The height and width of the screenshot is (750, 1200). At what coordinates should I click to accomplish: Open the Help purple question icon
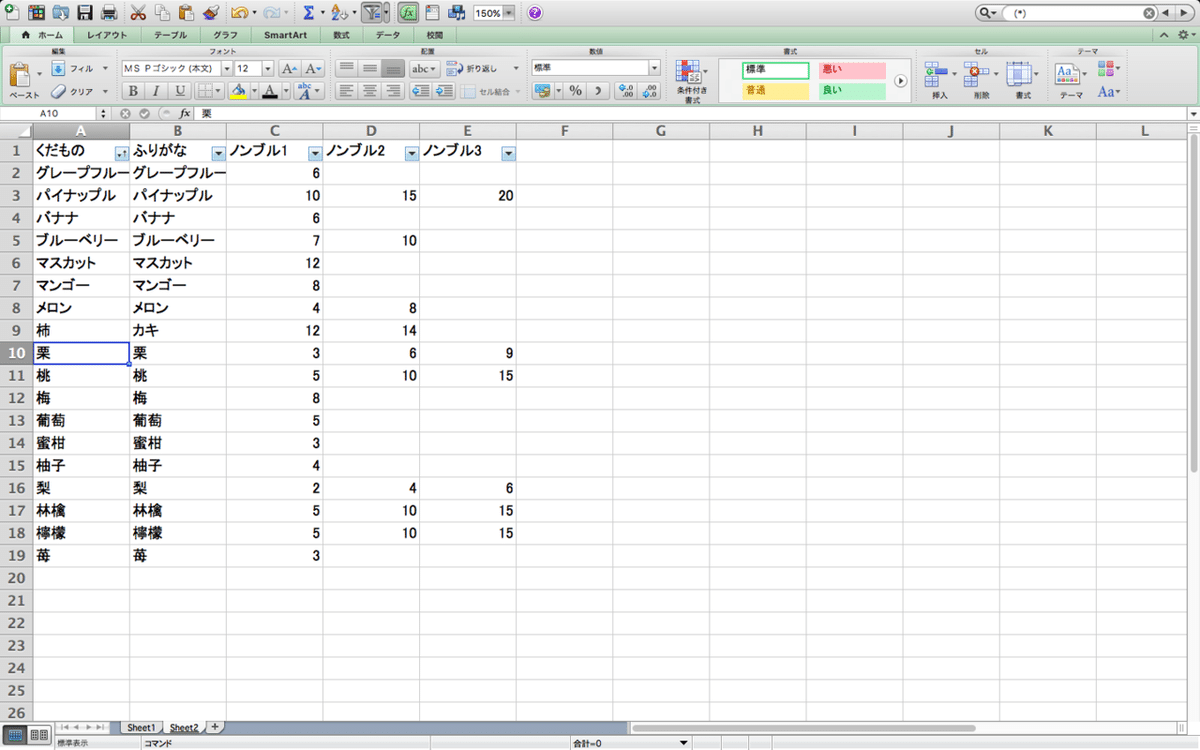(535, 13)
